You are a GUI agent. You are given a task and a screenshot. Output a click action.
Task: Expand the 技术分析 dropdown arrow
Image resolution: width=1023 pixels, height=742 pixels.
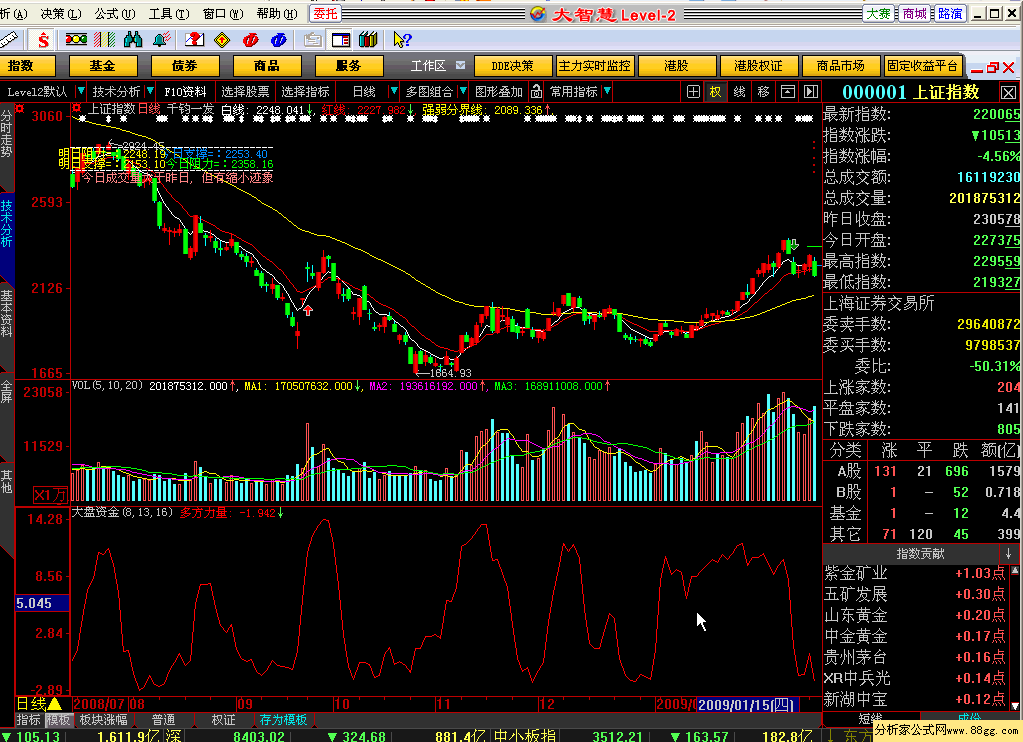[150, 91]
